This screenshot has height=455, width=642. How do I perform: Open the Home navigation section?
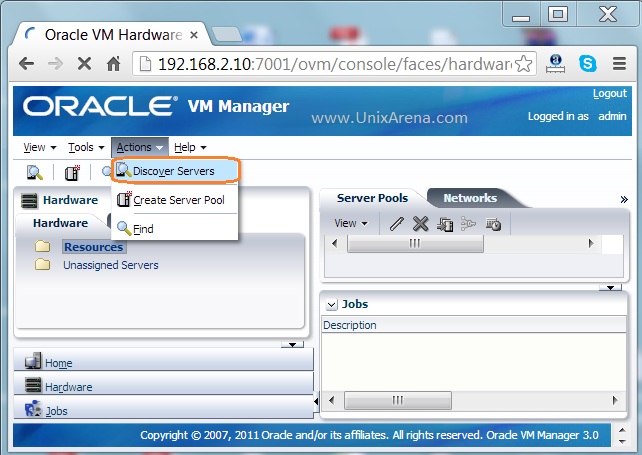[x=163, y=361]
